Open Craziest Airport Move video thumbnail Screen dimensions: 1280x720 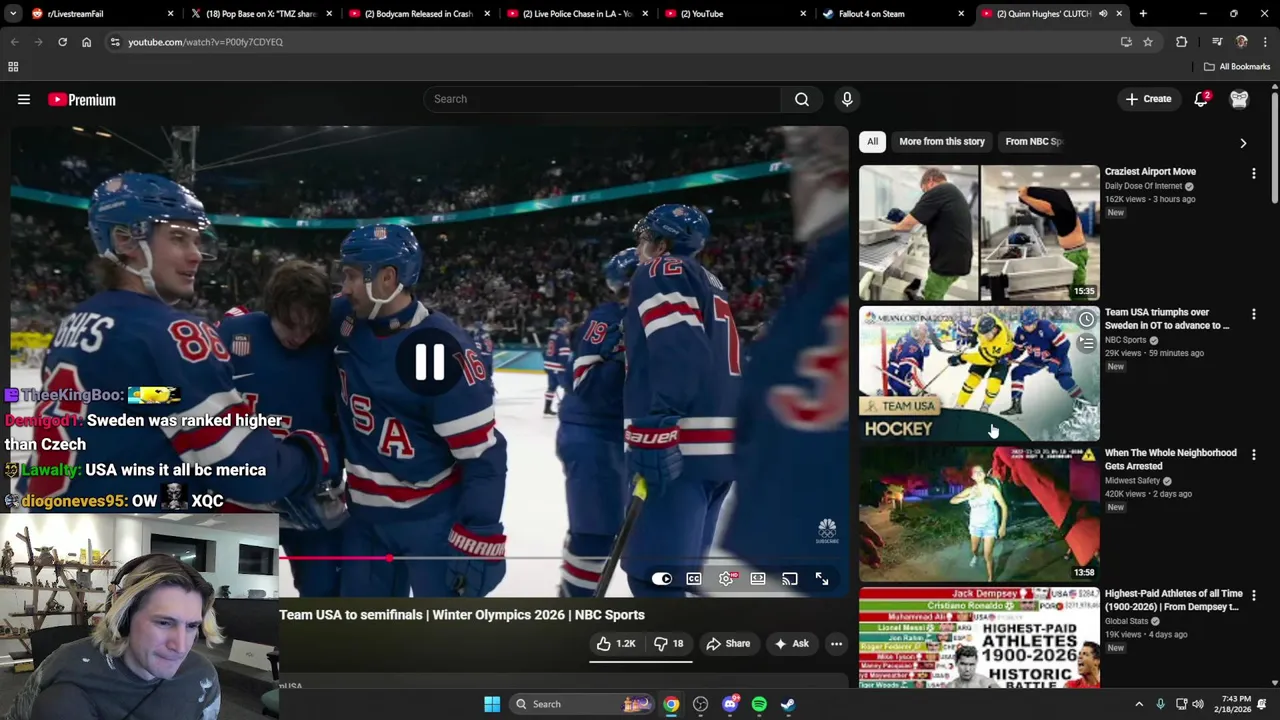(979, 233)
